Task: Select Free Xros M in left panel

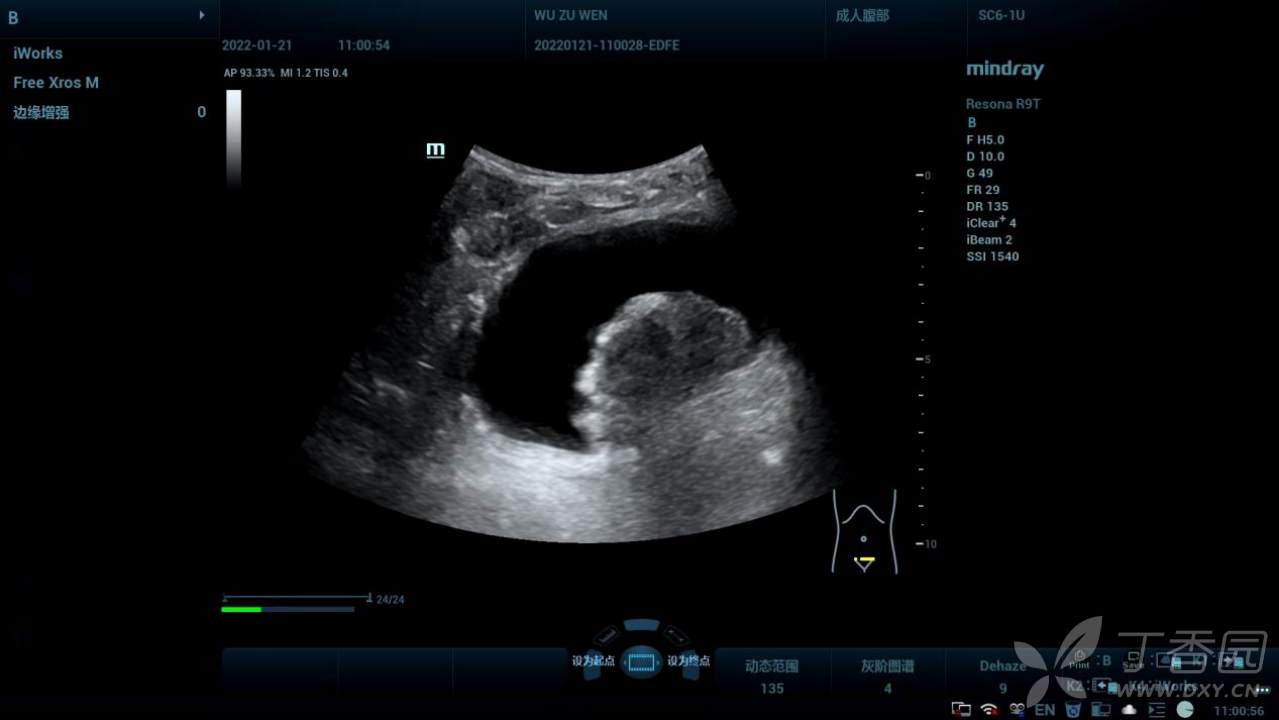Action: pyautogui.click(x=56, y=83)
